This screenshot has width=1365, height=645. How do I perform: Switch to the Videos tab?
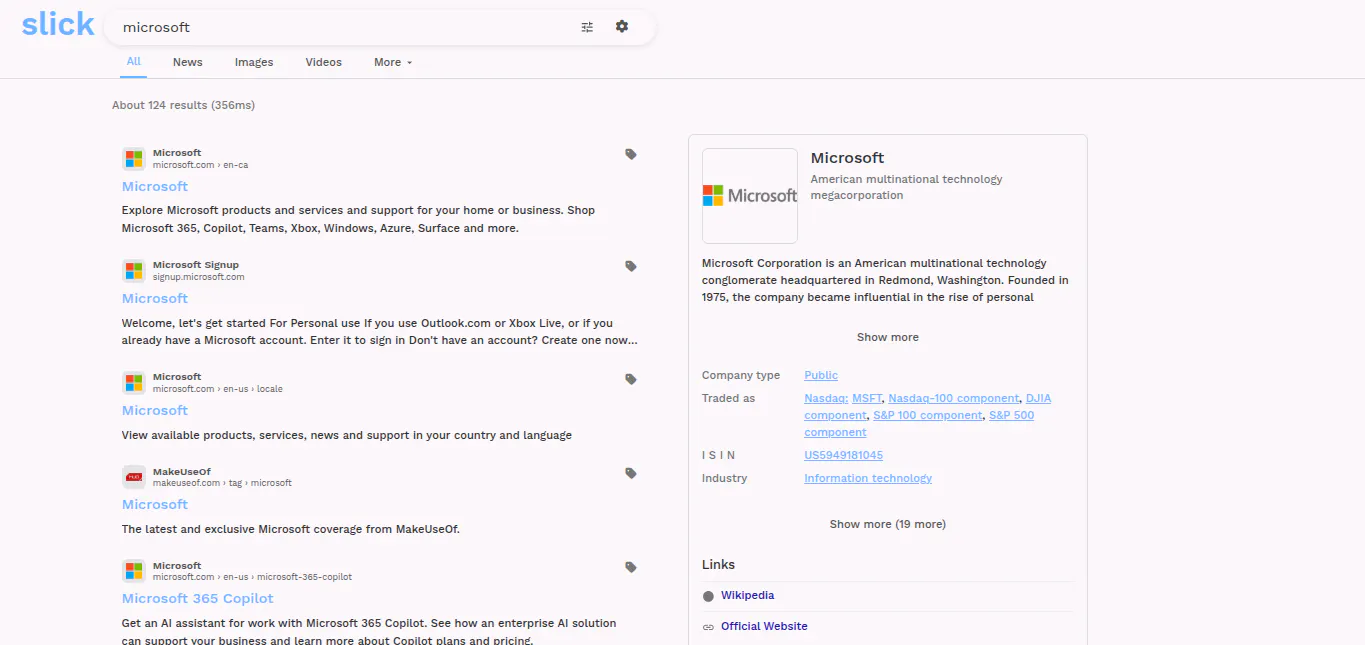coord(324,62)
